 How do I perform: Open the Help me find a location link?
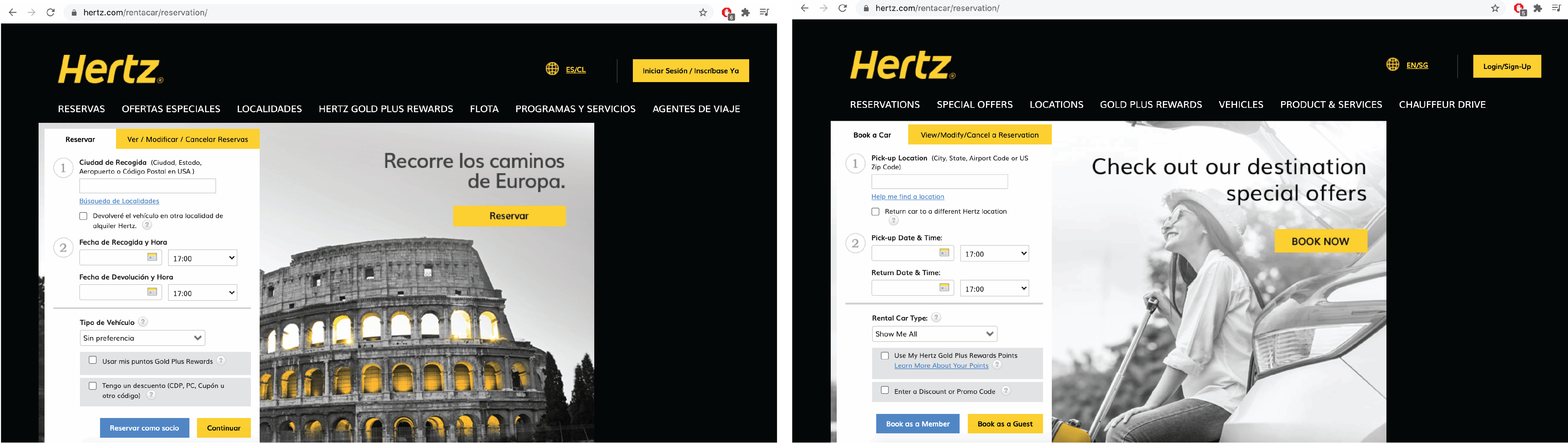point(907,196)
